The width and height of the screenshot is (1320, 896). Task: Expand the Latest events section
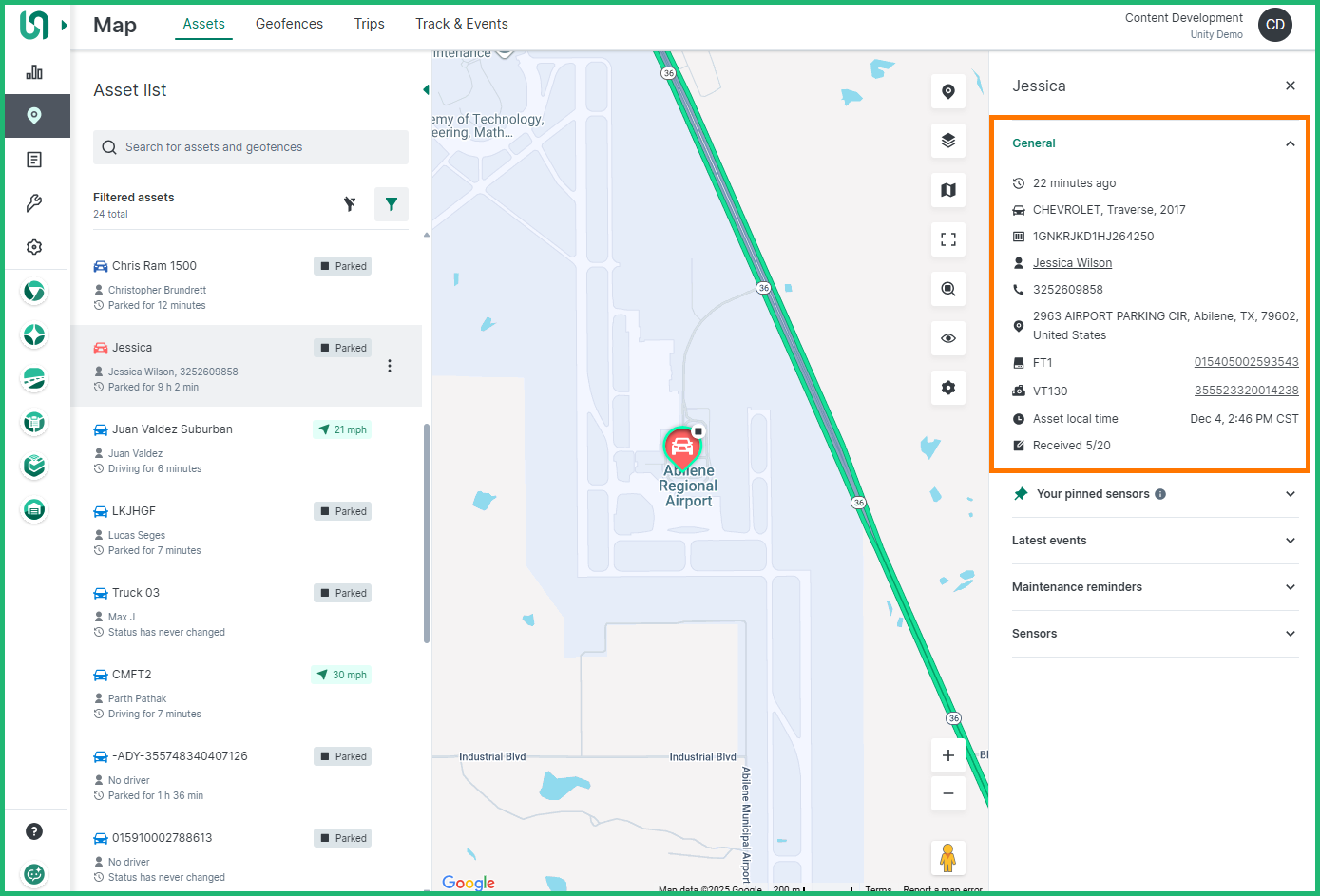click(x=1290, y=541)
